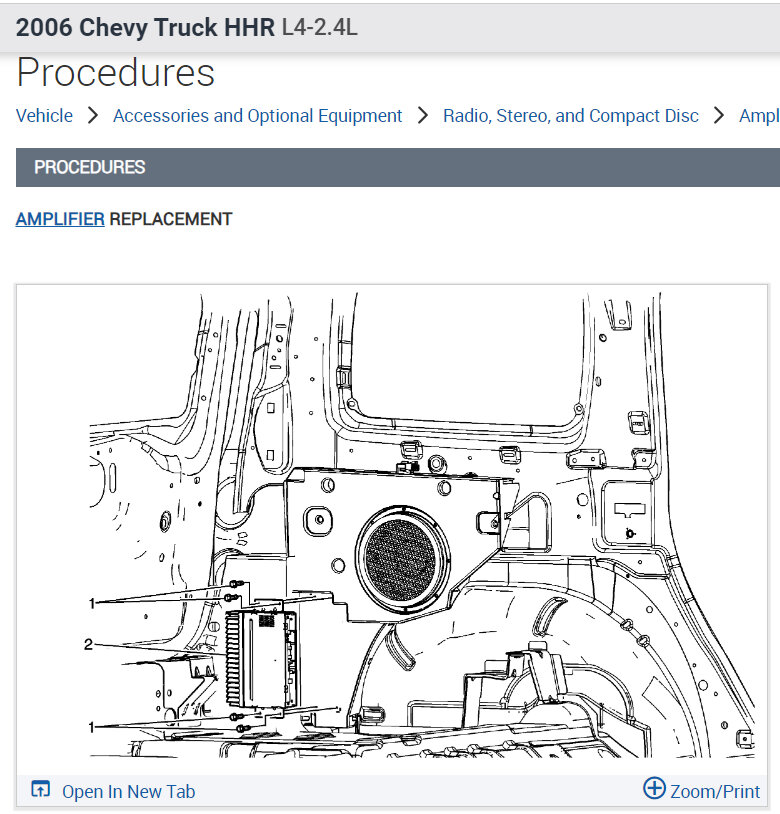Click the Zoom/Print plus circle icon

pyautogui.click(x=654, y=788)
